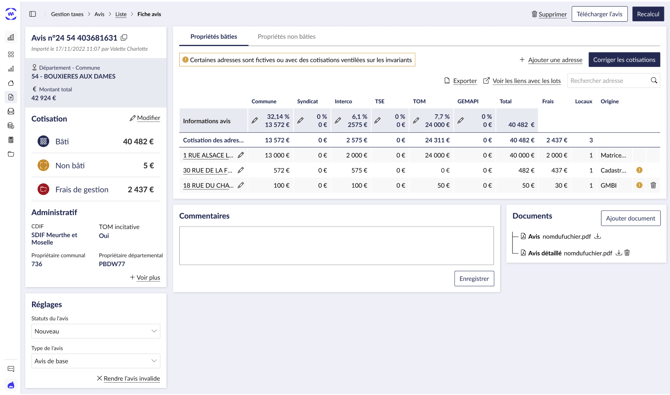Download the Avis nomdufuchier.pdf file
Viewport: 670px width, 395px height.
[x=598, y=236]
